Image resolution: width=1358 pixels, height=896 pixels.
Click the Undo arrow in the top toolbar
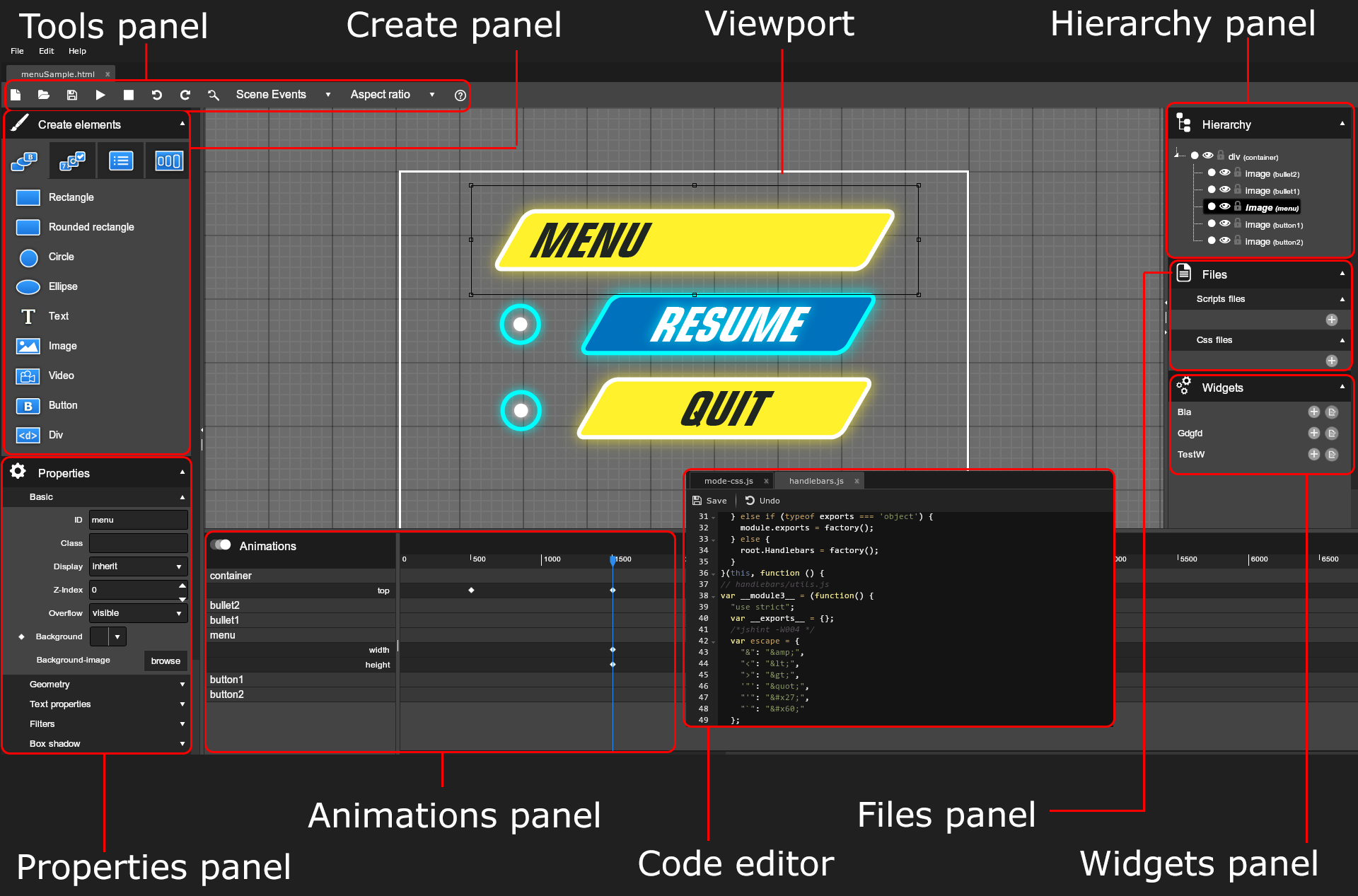[157, 95]
